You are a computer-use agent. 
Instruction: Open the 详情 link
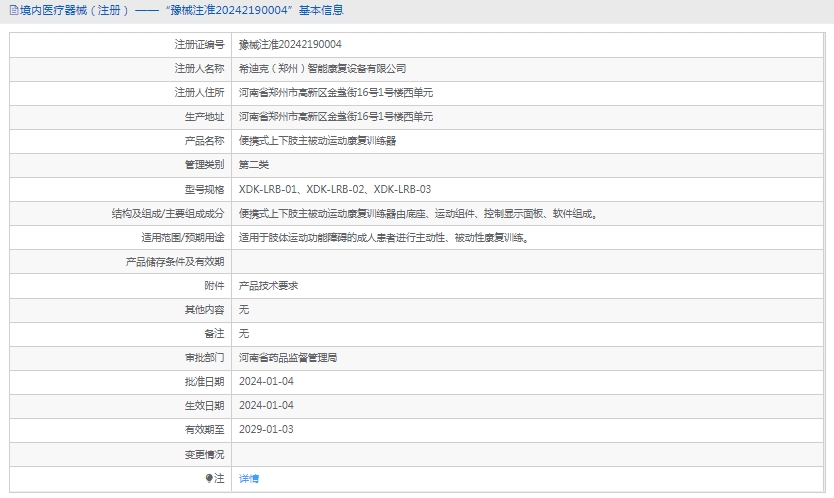[x=249, y=478]
